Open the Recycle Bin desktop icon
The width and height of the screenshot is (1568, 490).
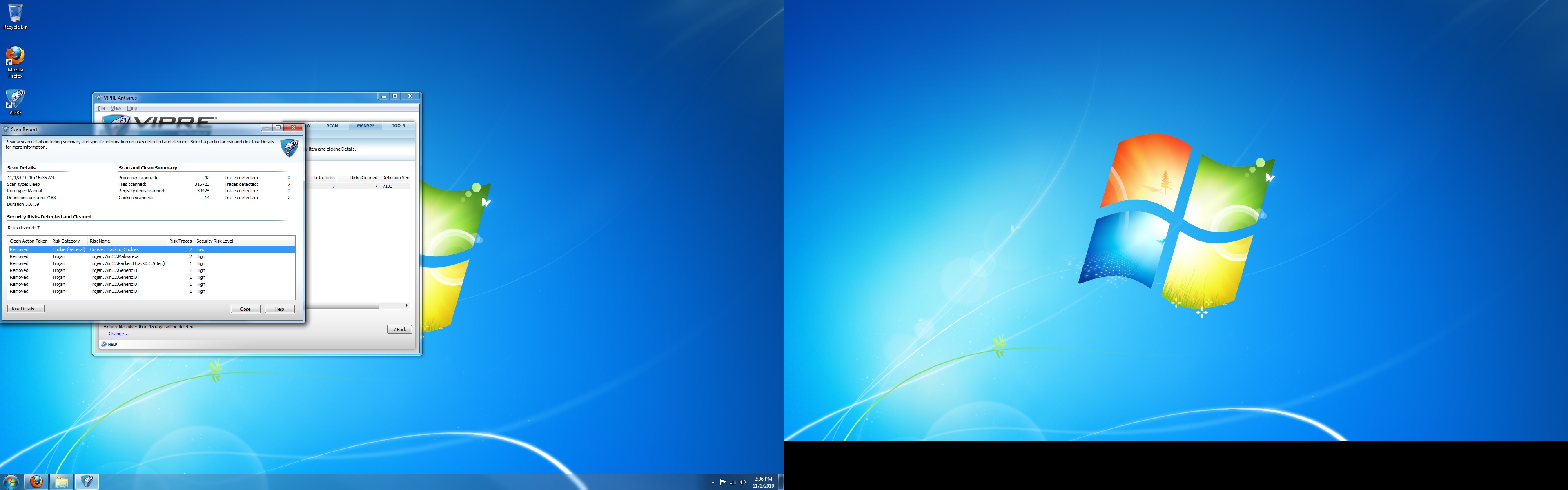tap(15, 16)
